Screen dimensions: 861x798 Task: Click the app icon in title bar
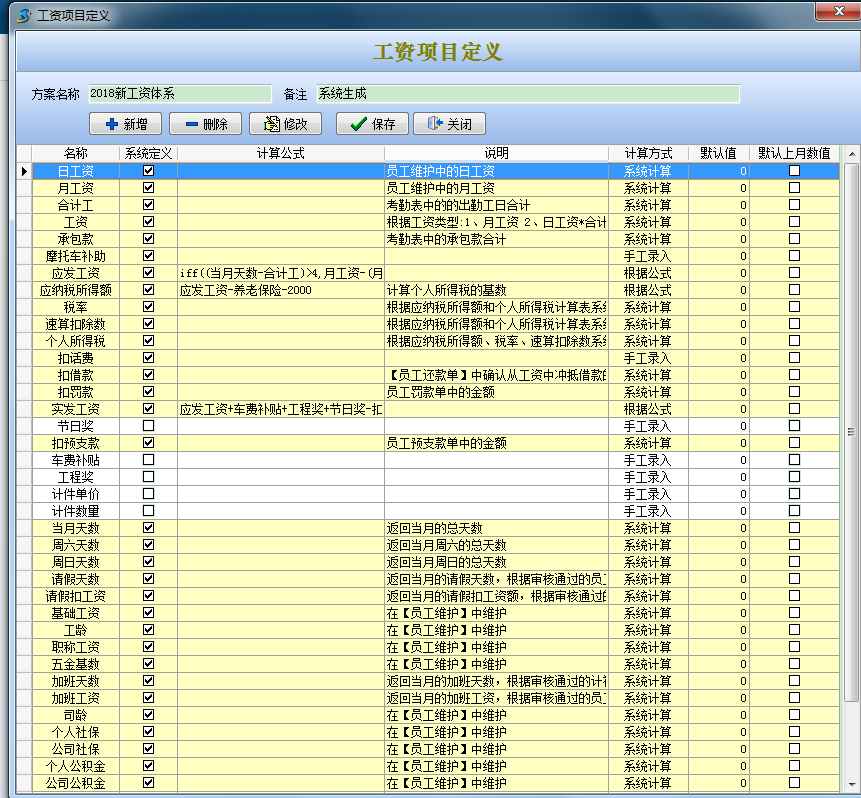tap(24, 16)
